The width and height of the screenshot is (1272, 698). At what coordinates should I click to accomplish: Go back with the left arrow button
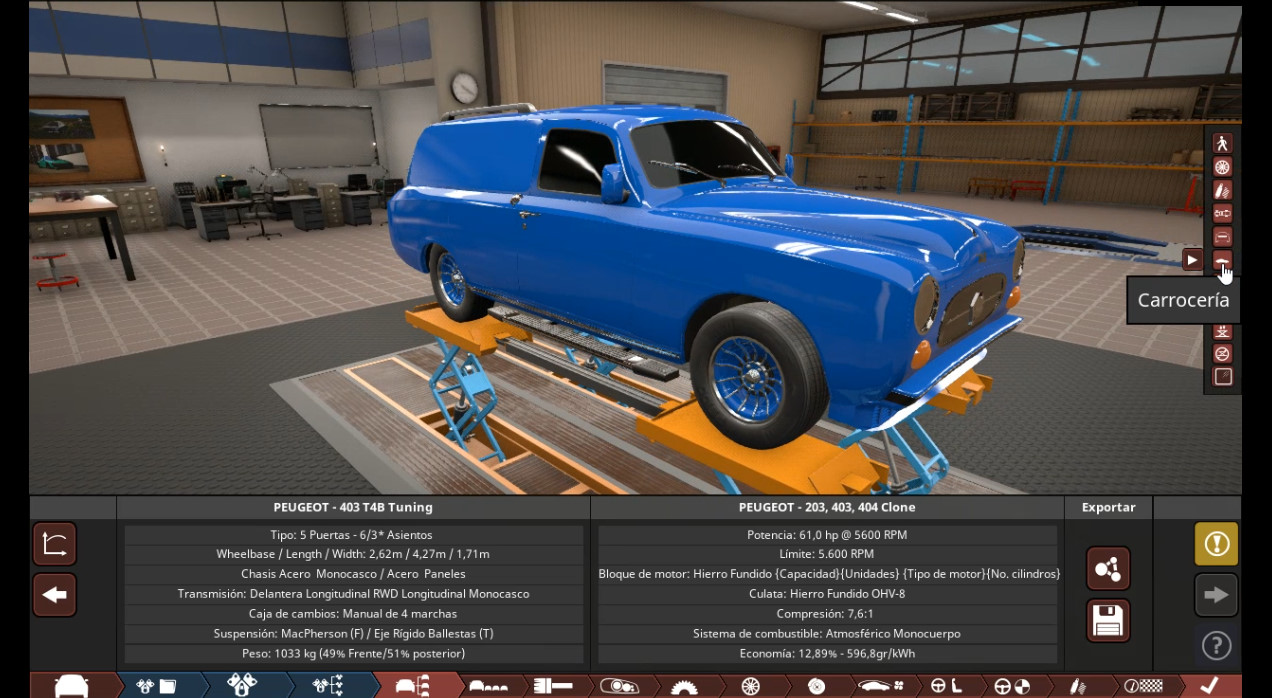[x=55, y=595]
